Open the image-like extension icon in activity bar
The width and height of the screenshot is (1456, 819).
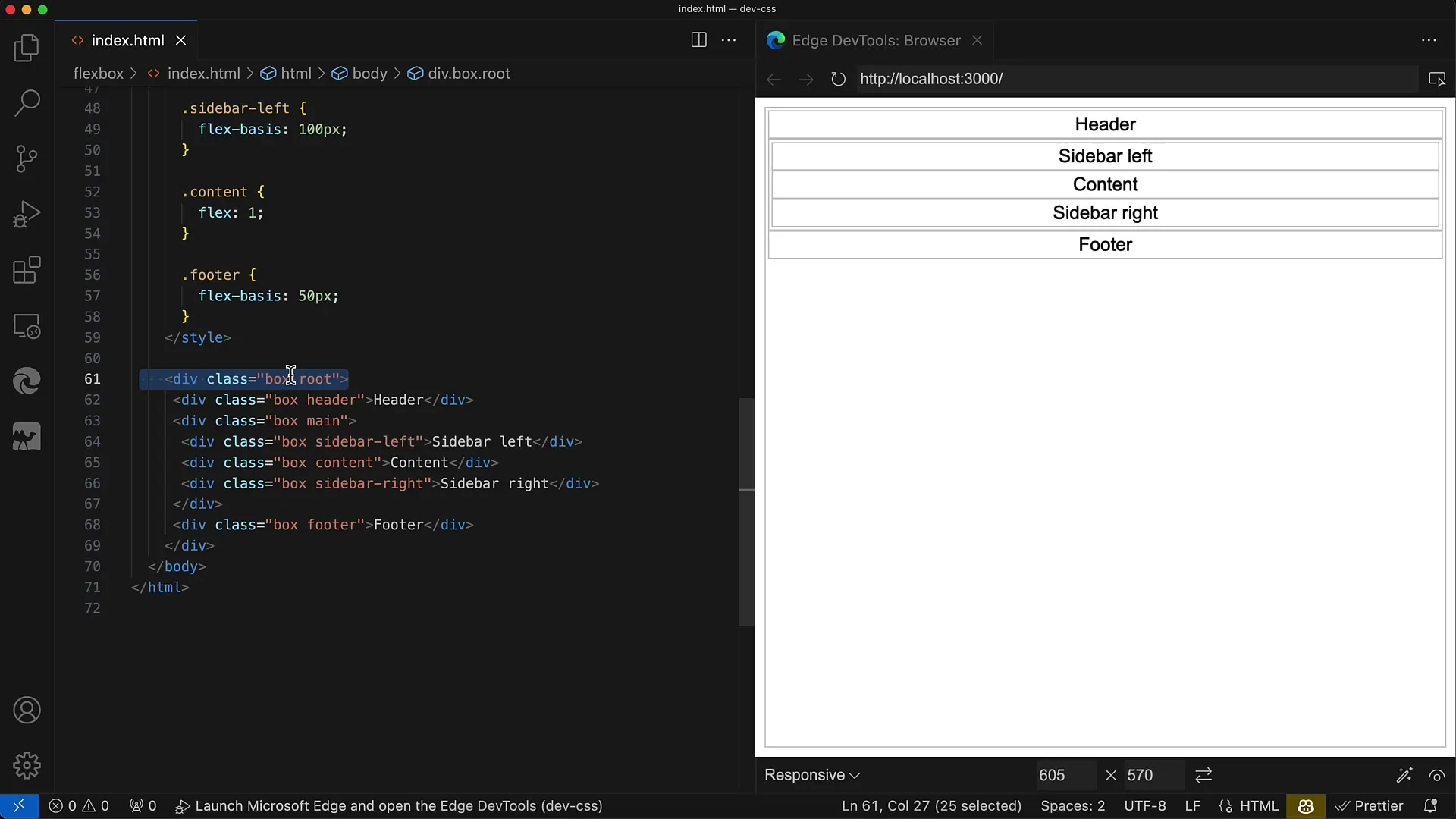point(27,437)
